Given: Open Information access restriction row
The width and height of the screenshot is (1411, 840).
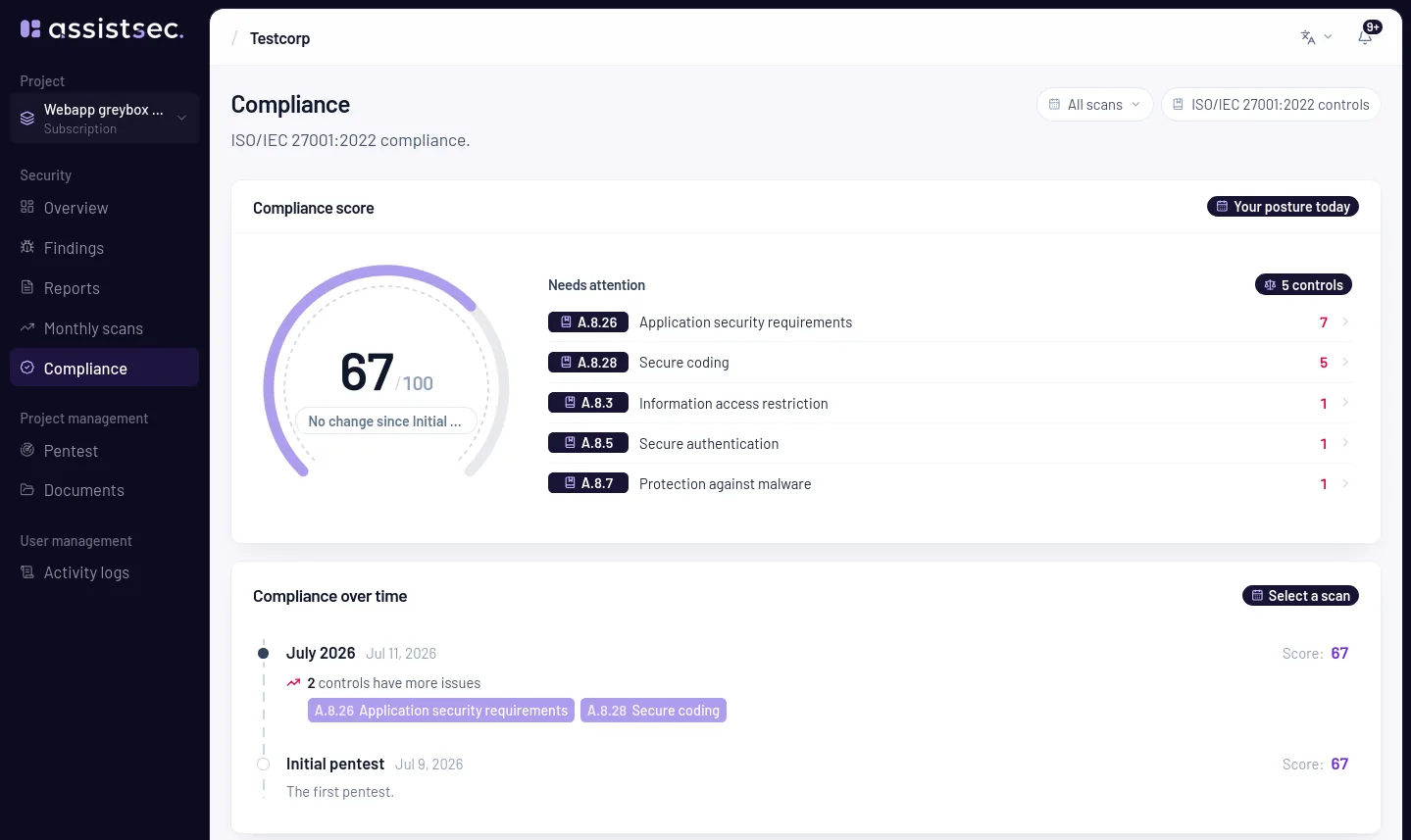Looking at the screenshot, I should (x=949, y=403).
